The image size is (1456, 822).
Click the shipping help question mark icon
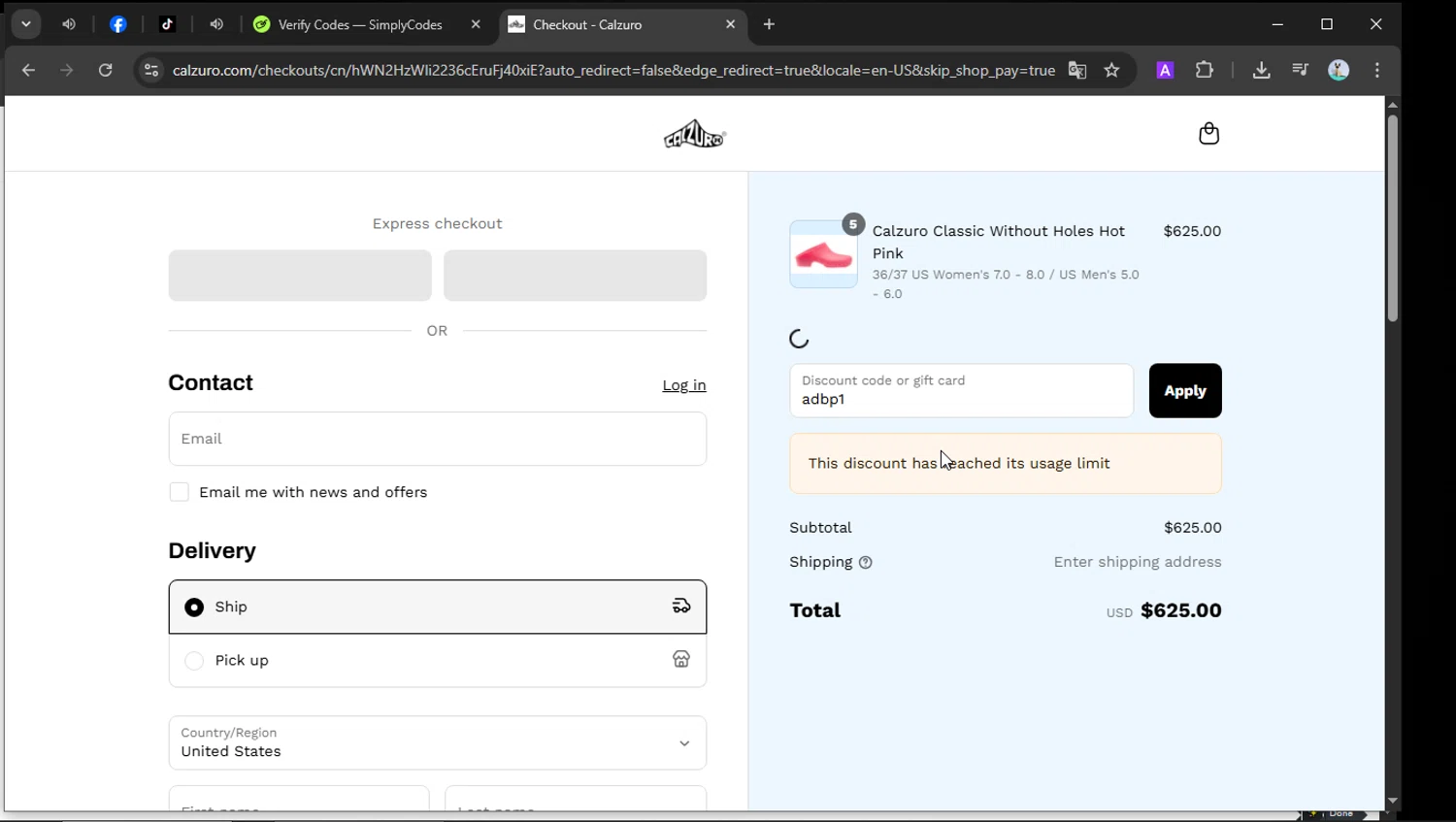point(866,563)
